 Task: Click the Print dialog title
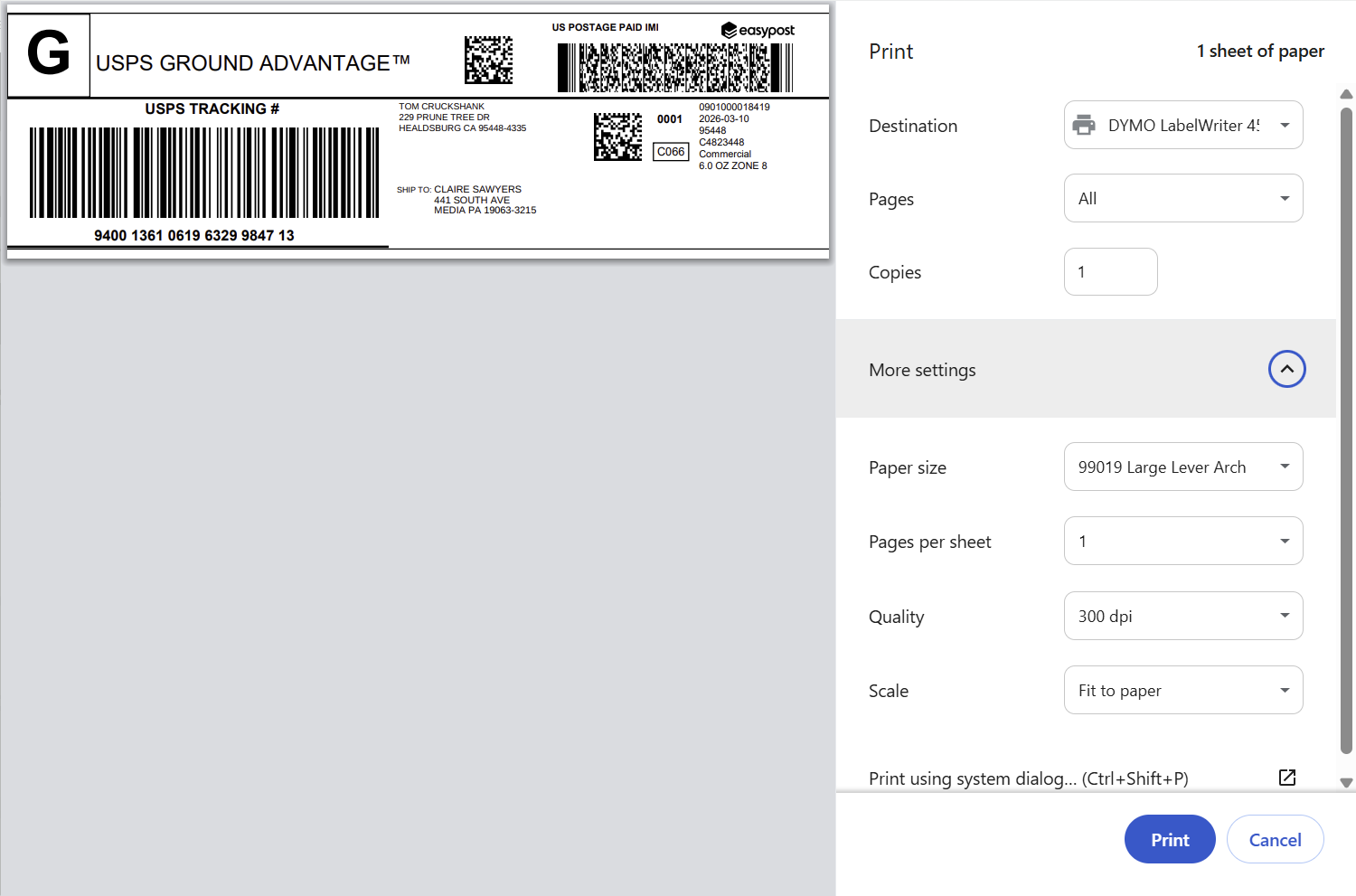(891, 52)
